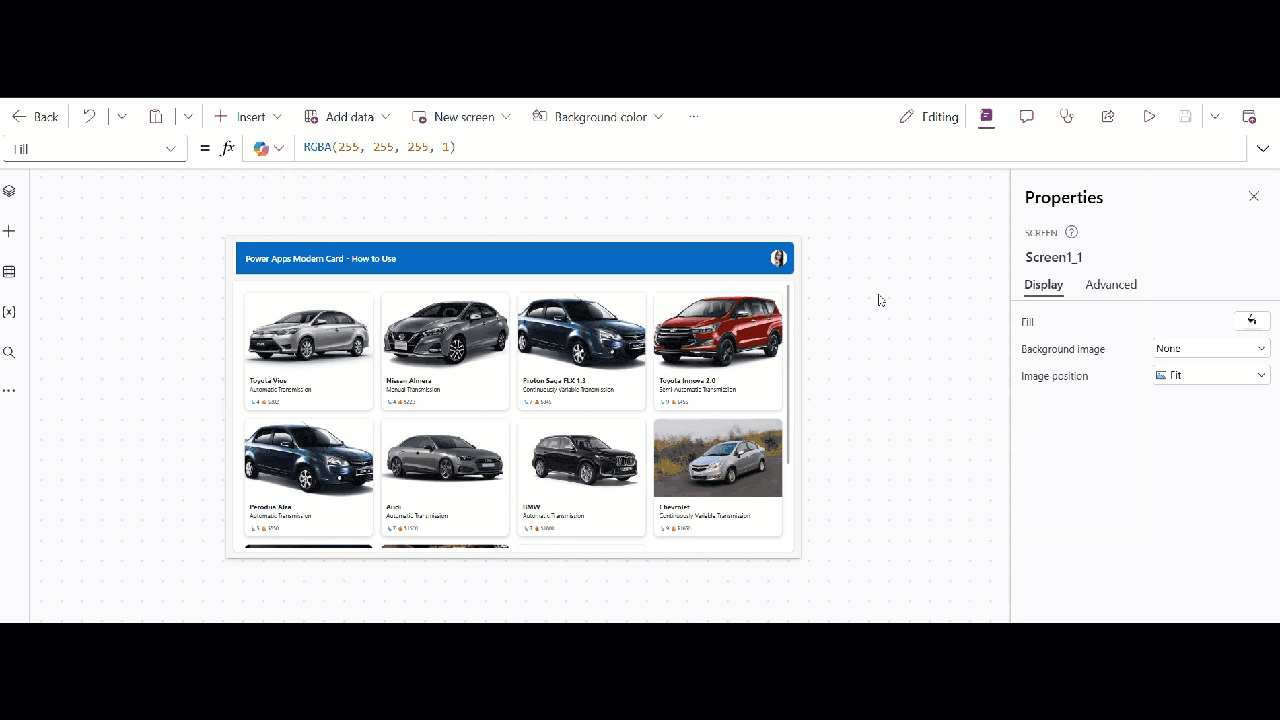
Task: Run the App checker stethoscope icon
Action: [1067, 117]
